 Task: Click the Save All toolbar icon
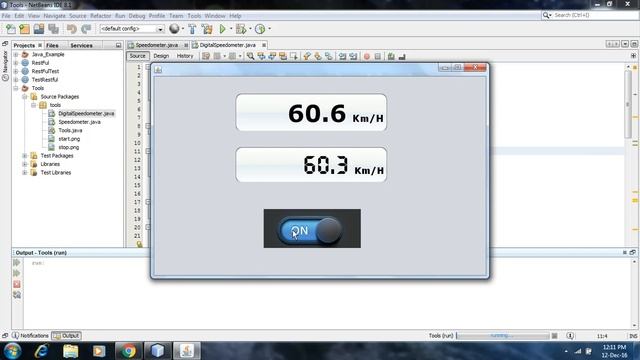point(53,29)
